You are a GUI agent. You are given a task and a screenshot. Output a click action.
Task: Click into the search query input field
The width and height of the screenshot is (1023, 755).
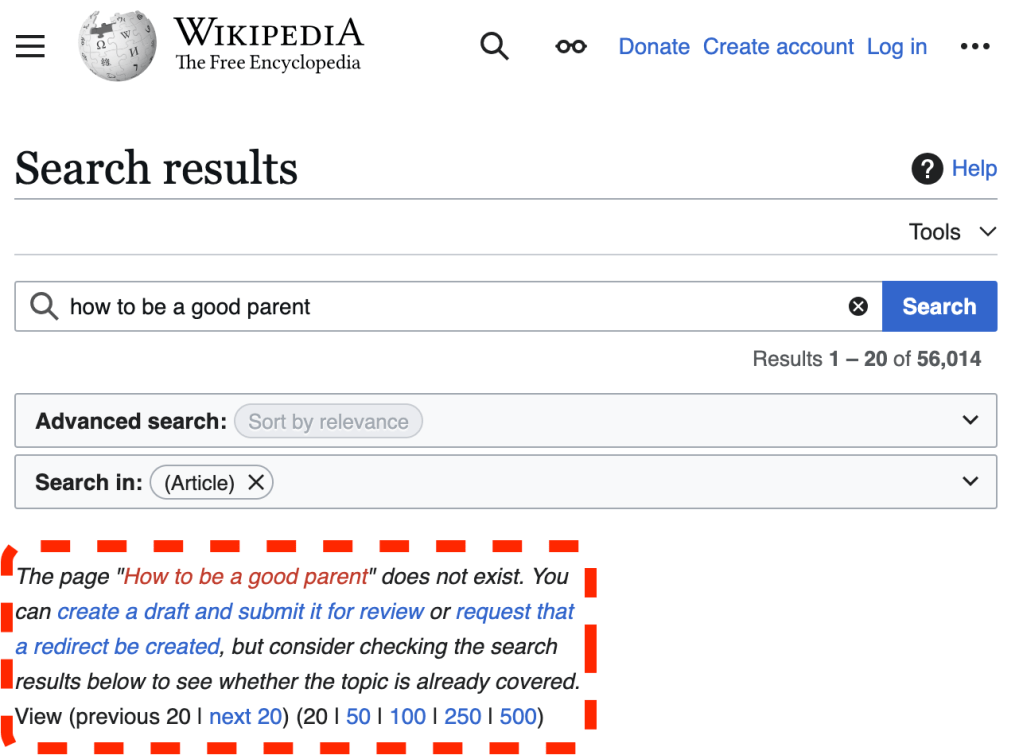point(450,307)
